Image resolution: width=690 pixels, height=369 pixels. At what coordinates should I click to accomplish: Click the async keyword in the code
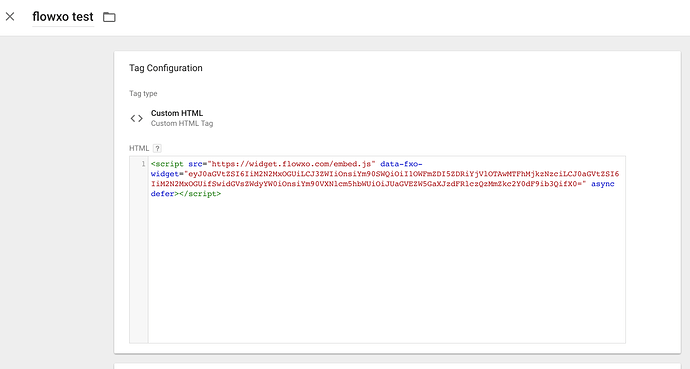click(x=602, y=184)
